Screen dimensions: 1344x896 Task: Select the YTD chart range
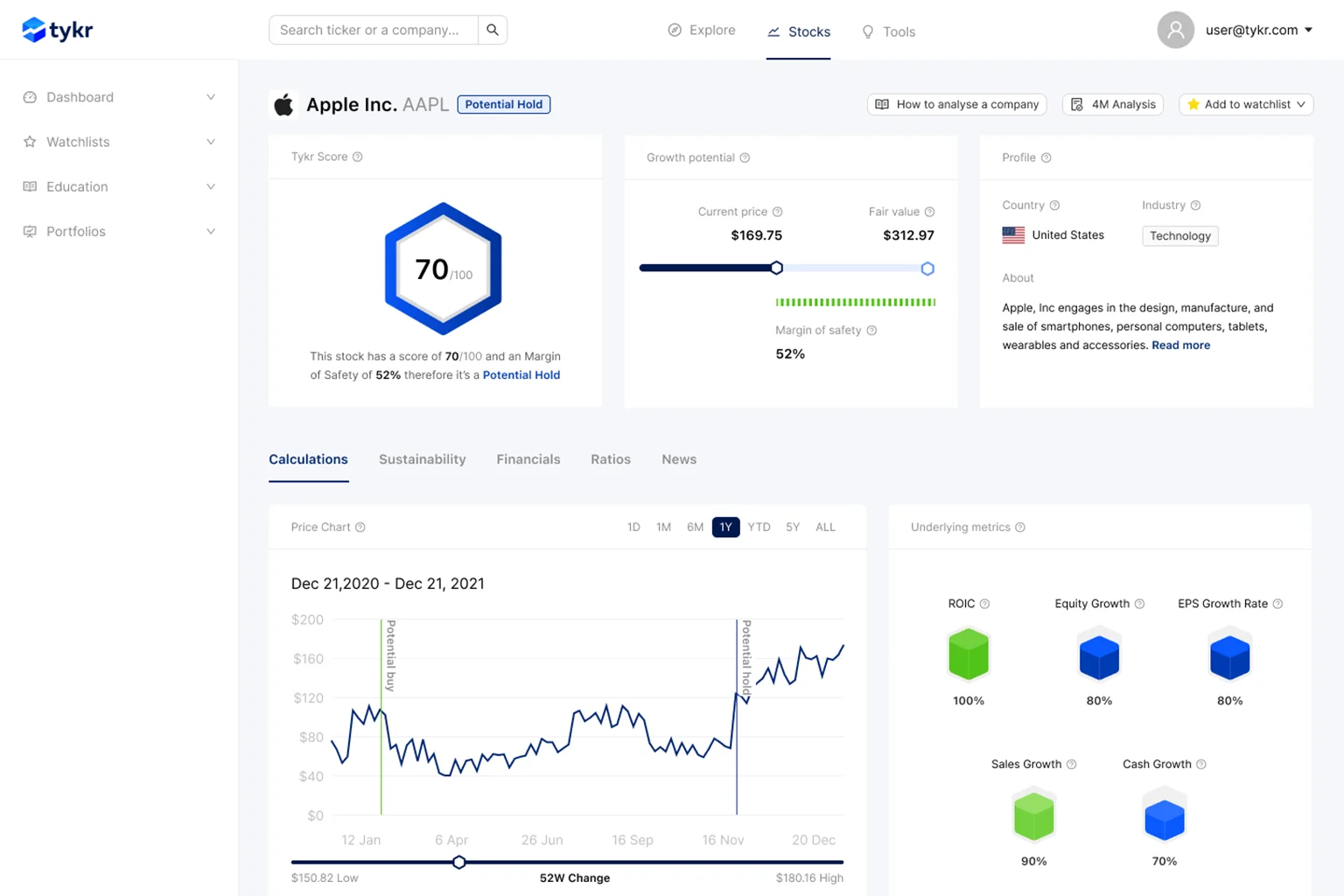pyautogui.click(x=759, y=527)
